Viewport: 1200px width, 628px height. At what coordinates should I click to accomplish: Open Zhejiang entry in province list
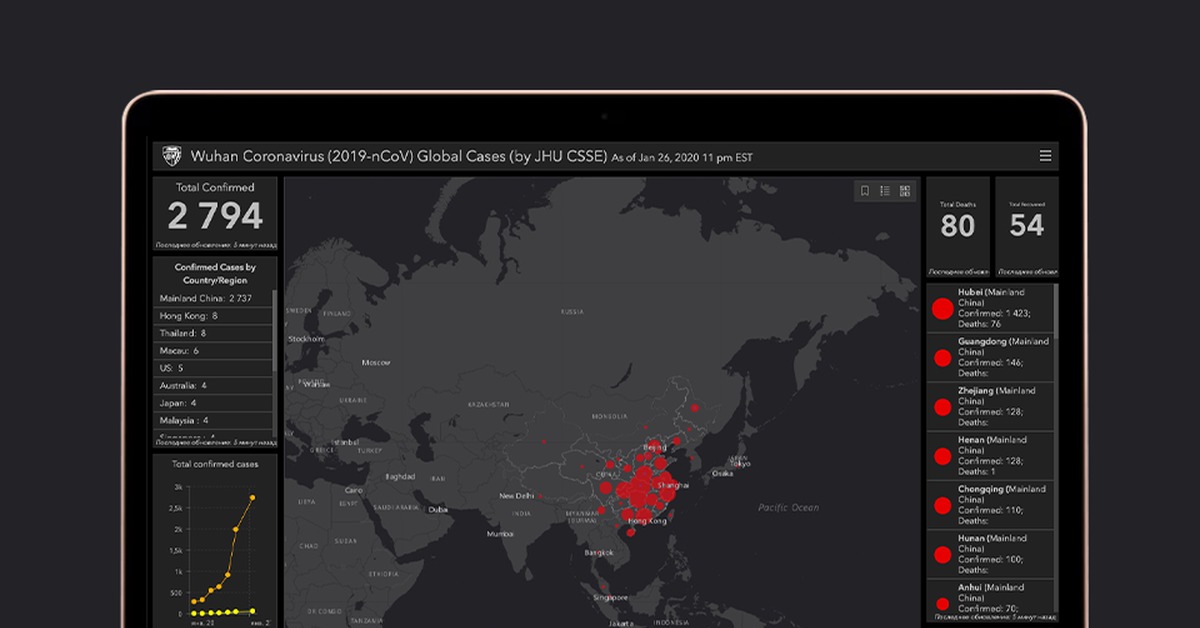(1002, 406)
